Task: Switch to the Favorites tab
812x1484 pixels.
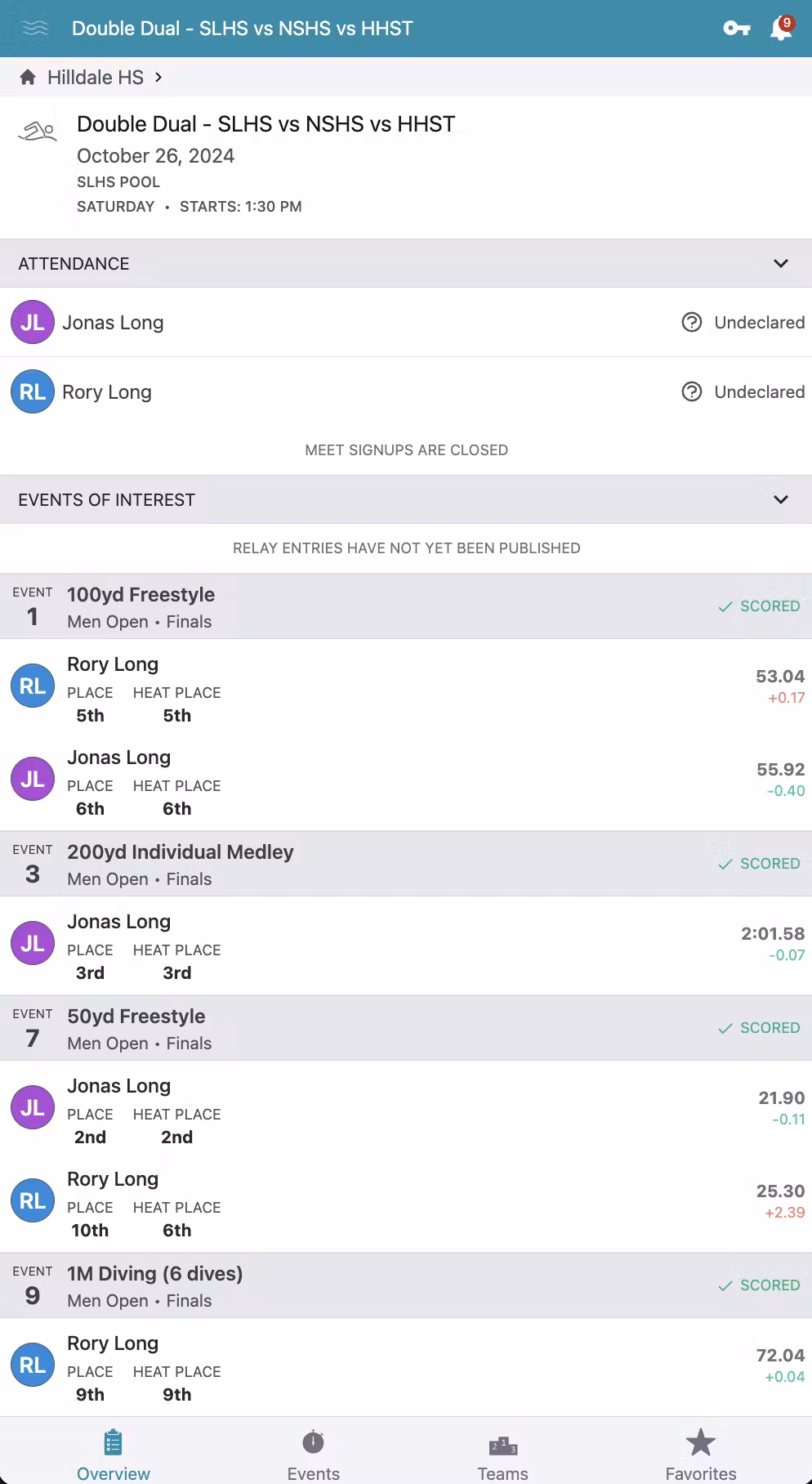Action: [x=701, y=1455]
